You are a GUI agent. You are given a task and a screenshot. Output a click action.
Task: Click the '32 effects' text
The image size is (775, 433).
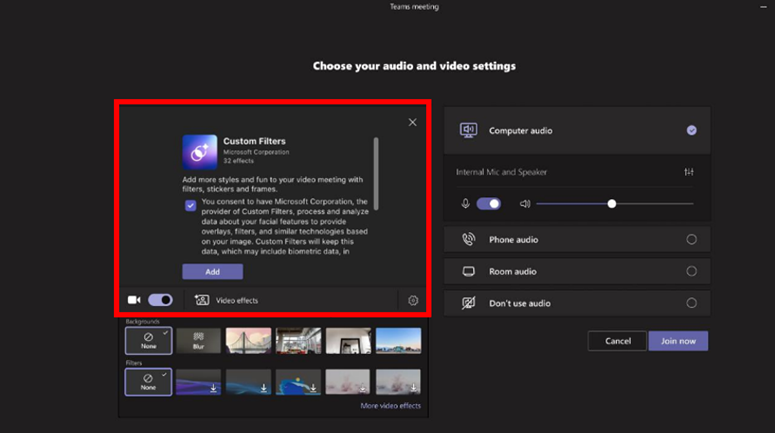click(x=238, y=161)
